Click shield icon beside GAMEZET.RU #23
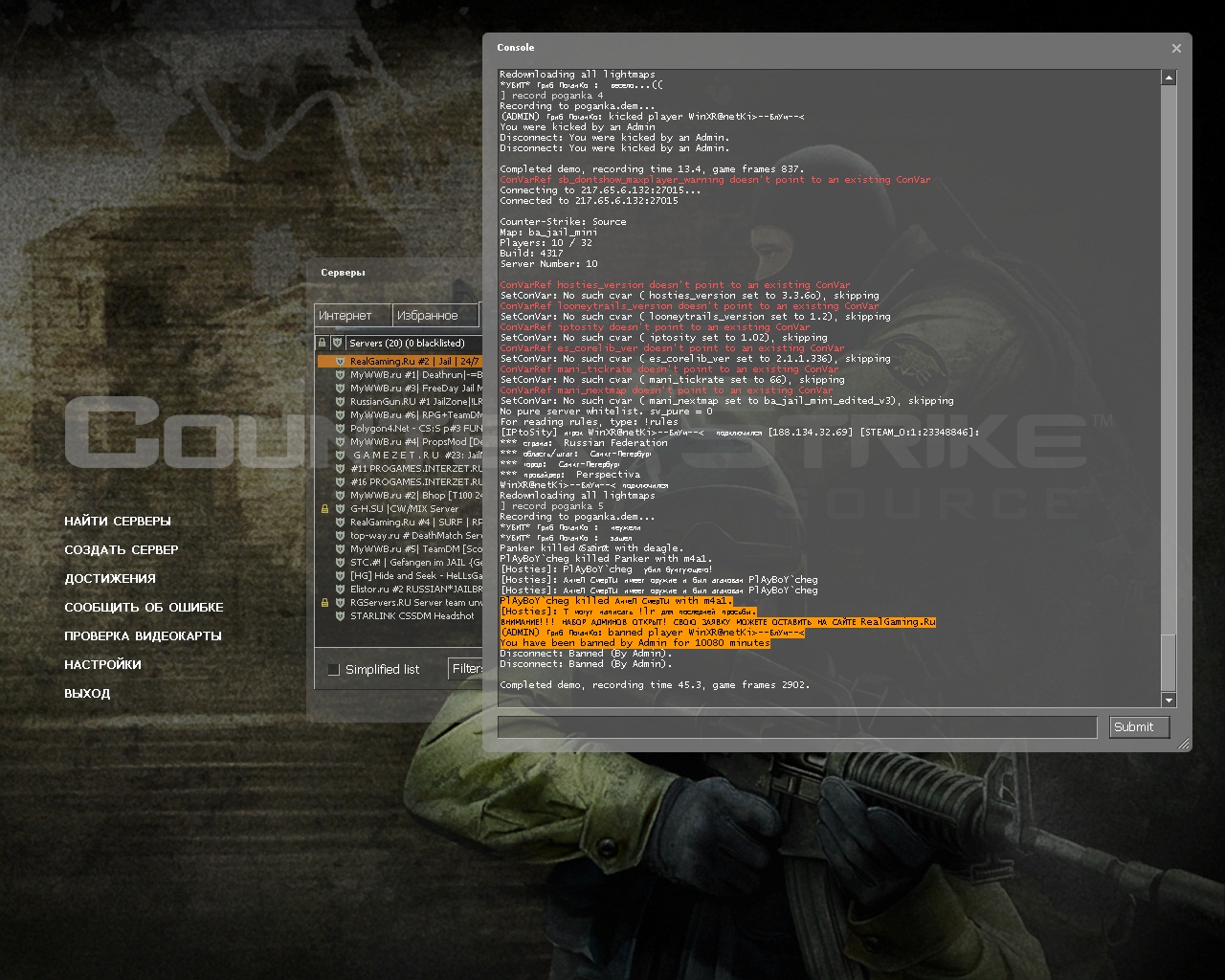The height and width of the screenshot is (980, 1225). (340, 456)
